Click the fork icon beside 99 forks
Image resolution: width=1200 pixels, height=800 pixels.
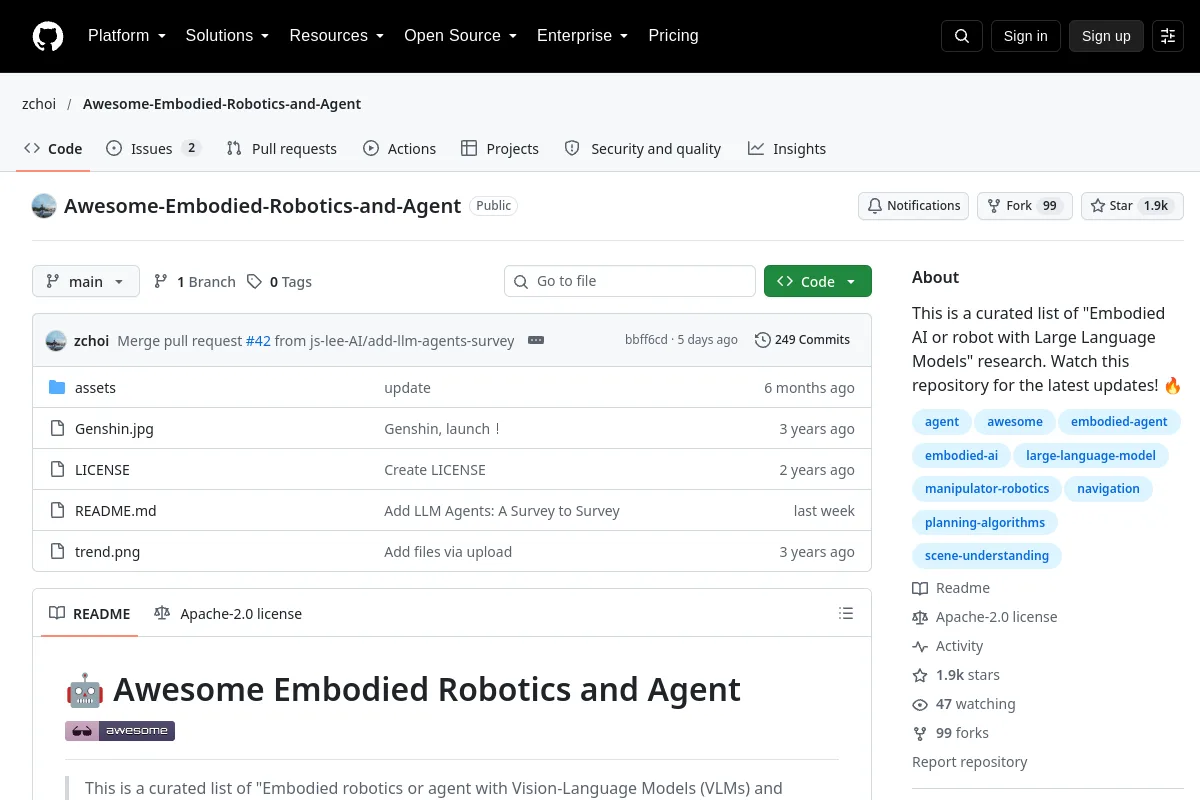[x=920, y=733]
